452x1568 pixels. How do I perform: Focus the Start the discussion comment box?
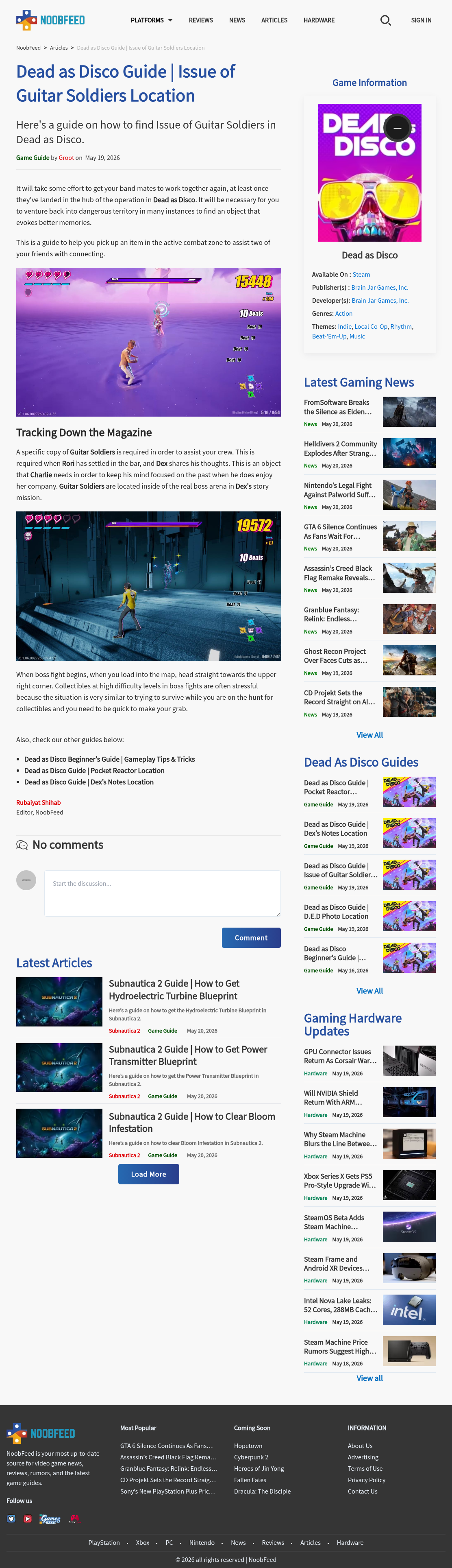[163, 893]
